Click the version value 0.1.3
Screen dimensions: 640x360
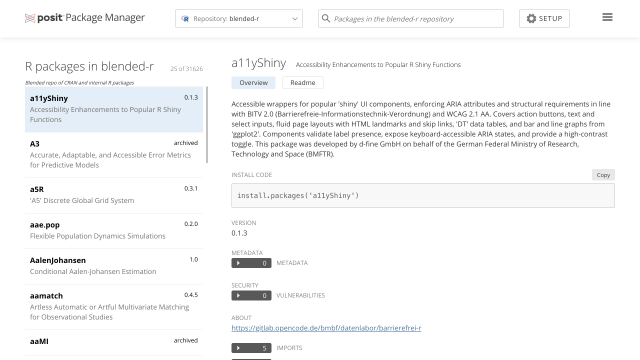pyautogui.click(x=239, y=233)
